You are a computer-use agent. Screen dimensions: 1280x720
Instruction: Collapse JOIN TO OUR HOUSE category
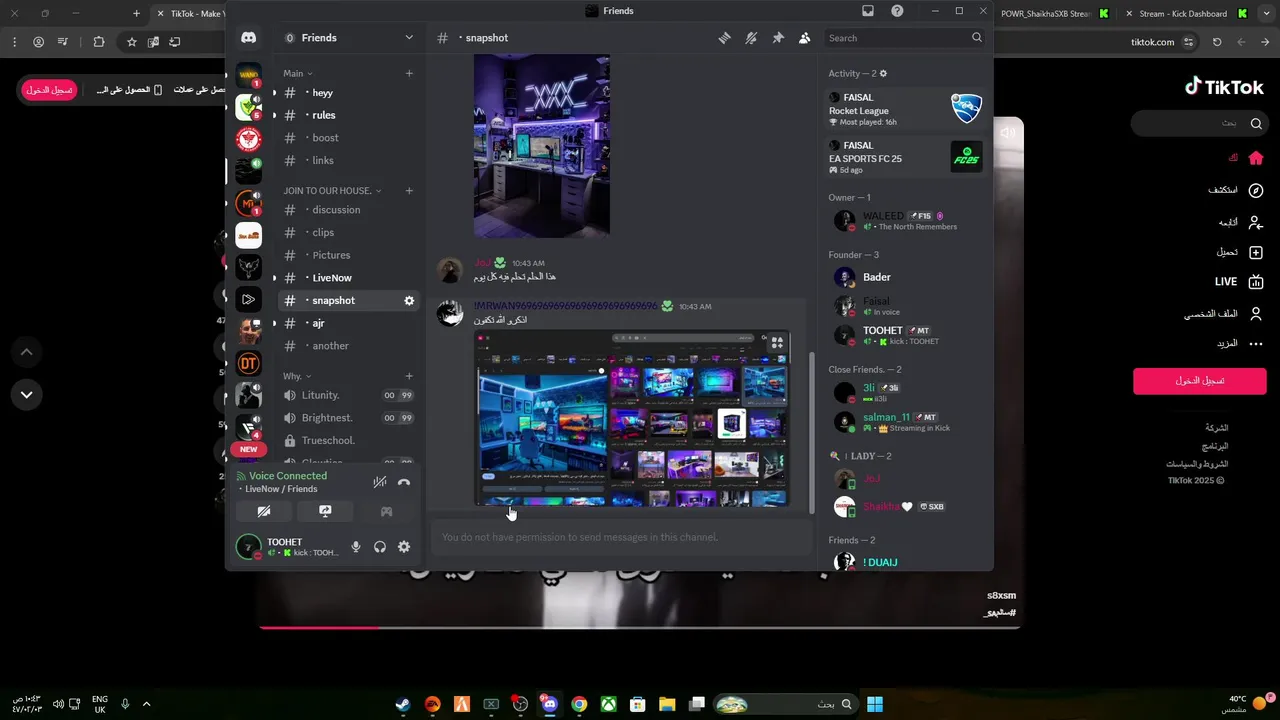(332, 190)
